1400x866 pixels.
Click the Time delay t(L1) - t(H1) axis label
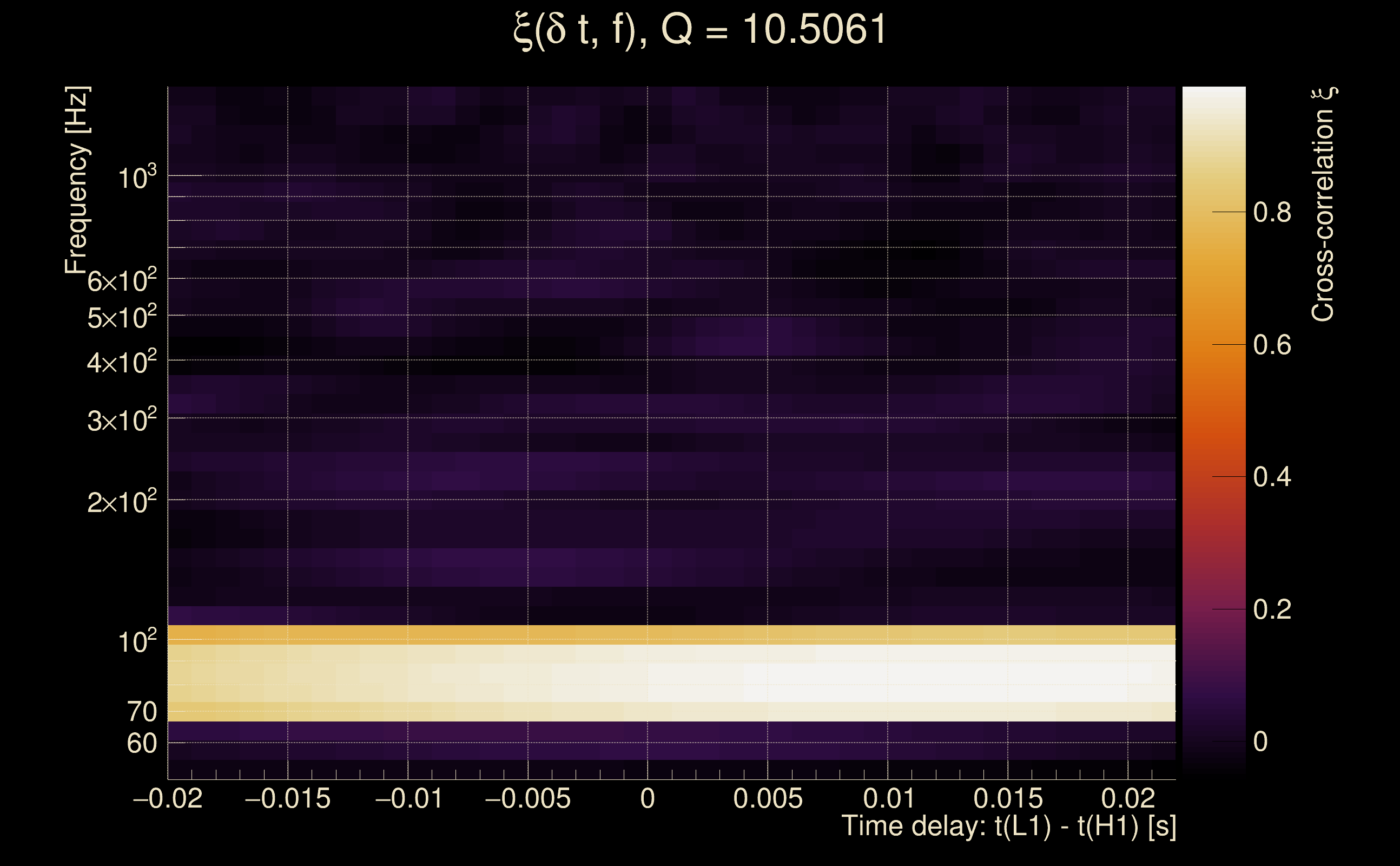point(1008,826)
